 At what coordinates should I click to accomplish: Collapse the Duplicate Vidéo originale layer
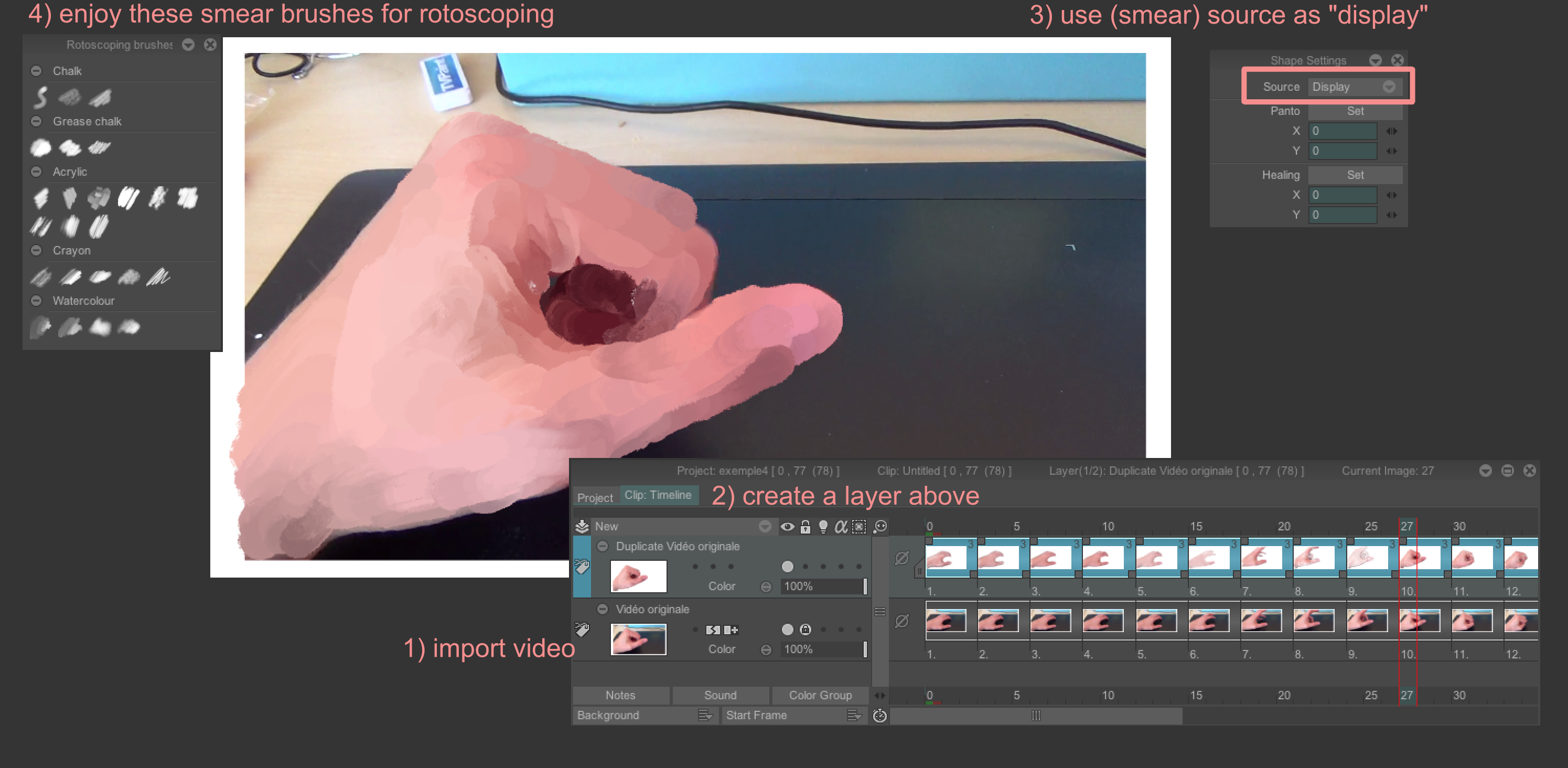click(602, 546)
